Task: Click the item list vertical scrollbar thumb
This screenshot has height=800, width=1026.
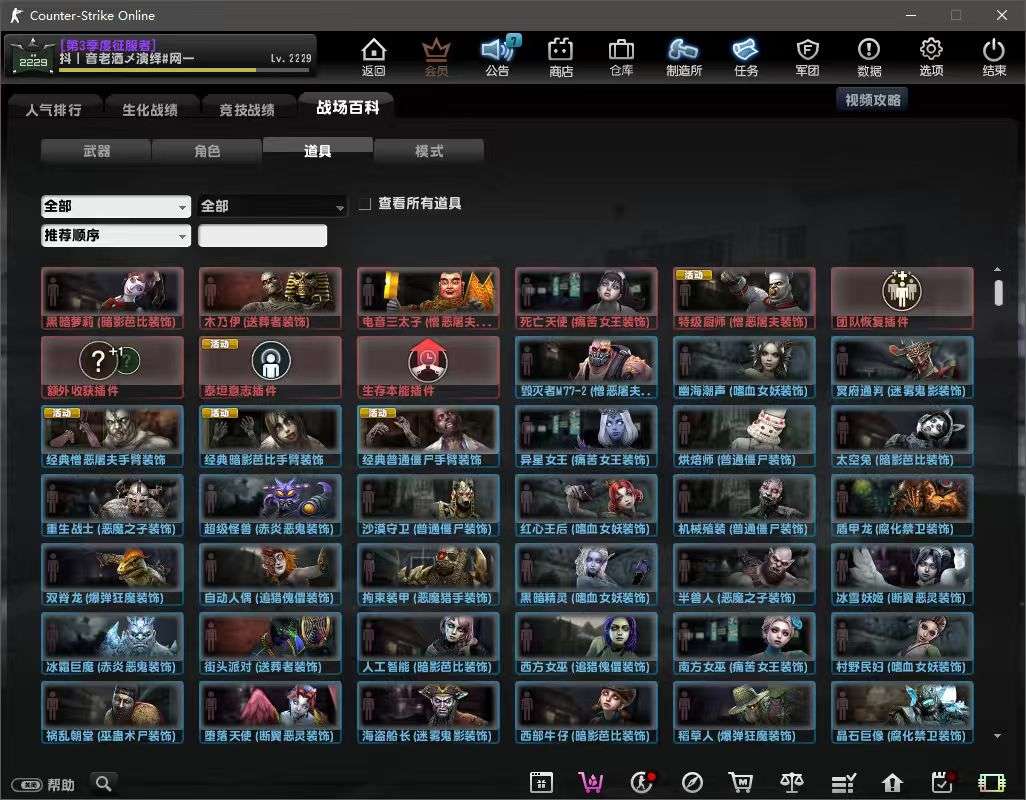Action: point(998,292)
